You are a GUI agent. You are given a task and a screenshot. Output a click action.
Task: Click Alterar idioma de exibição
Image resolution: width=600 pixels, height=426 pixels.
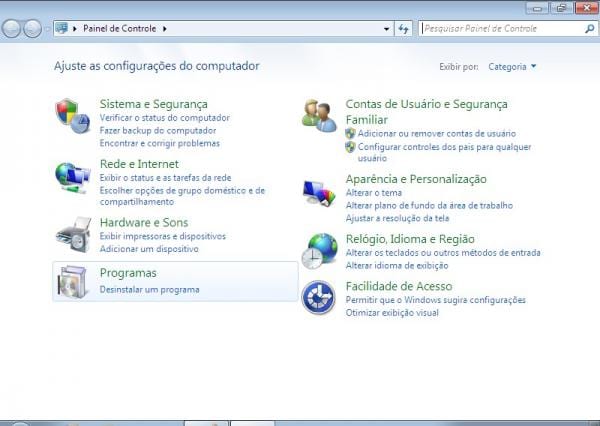397,265
